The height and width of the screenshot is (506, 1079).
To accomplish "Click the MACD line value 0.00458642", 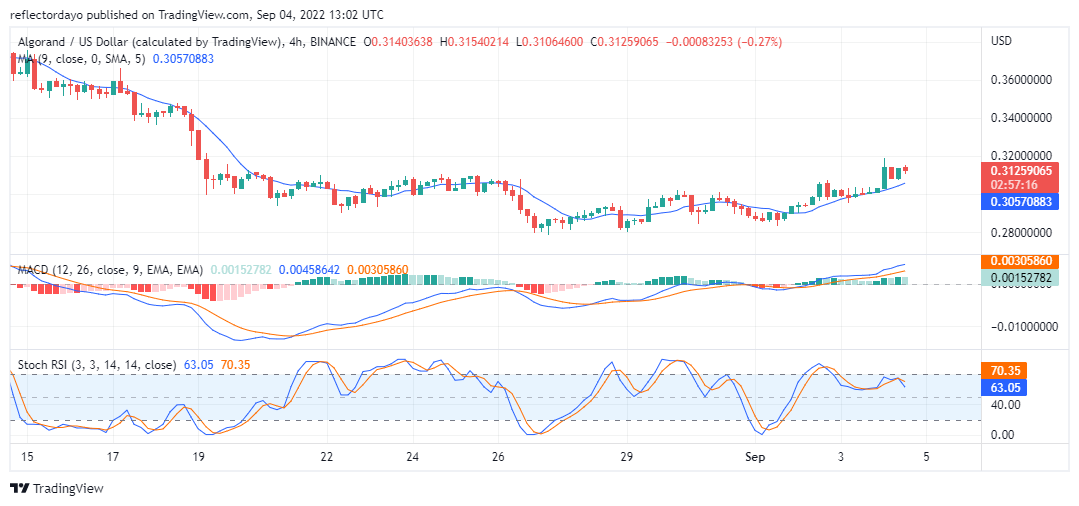I will coord(309,269).
